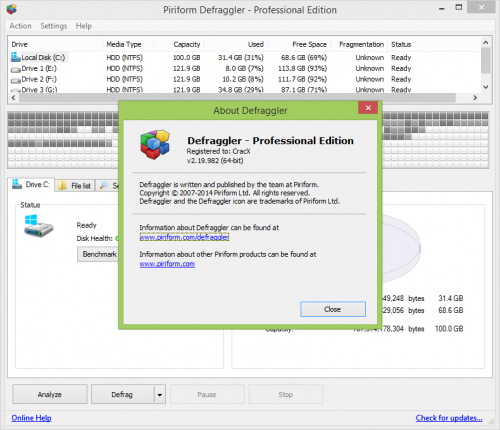Click 'Registered to: CracX' text
Viewport: 500px width, 430px height.
tap(218, 151)
